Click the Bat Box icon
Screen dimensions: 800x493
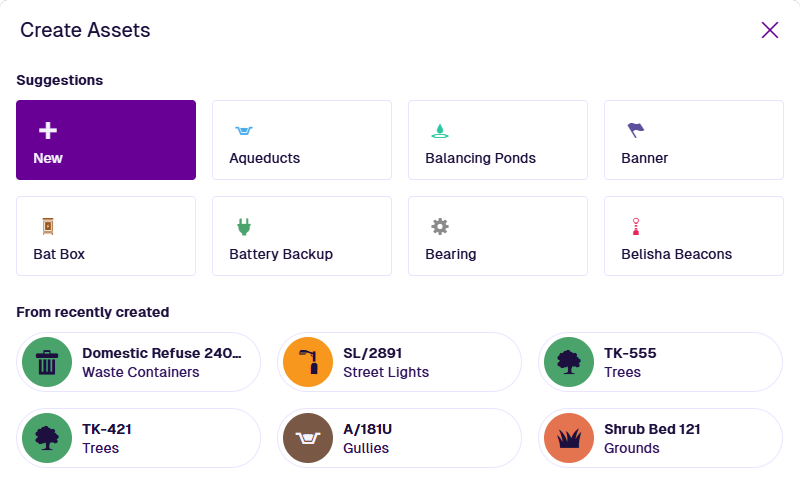(x=47, y=226)
